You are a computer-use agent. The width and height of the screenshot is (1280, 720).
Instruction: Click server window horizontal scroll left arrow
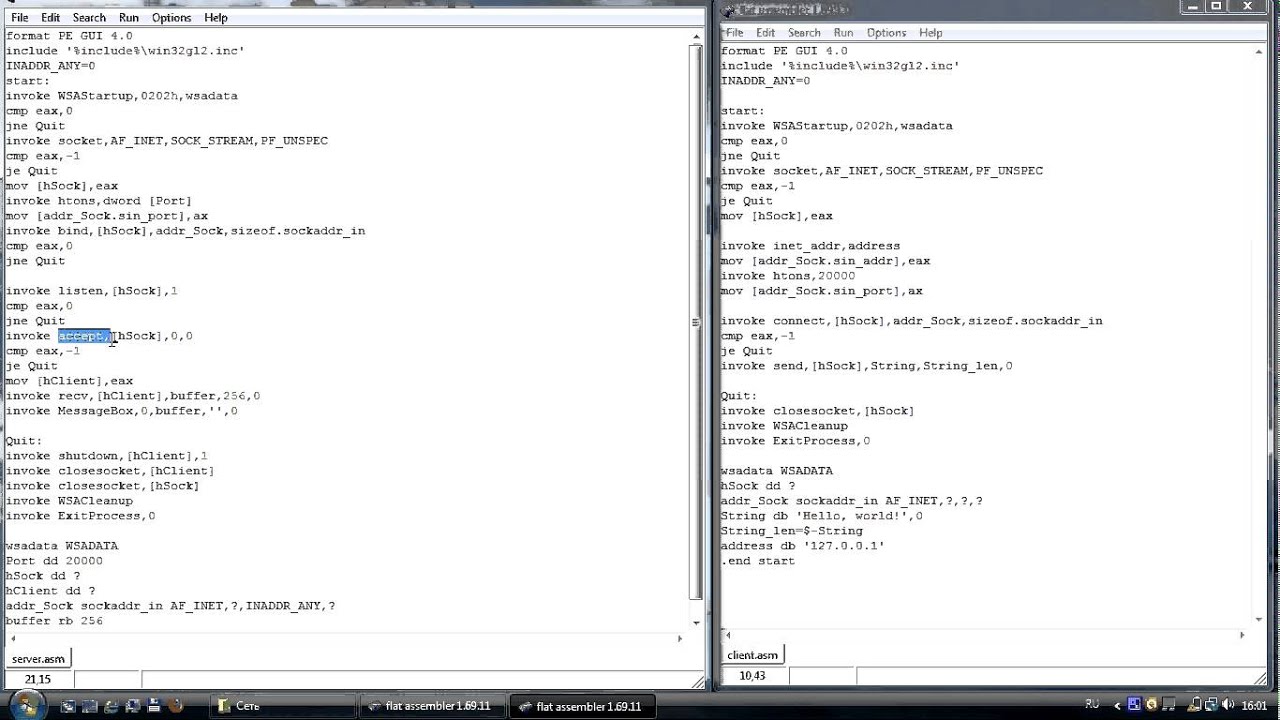point(12,638)
